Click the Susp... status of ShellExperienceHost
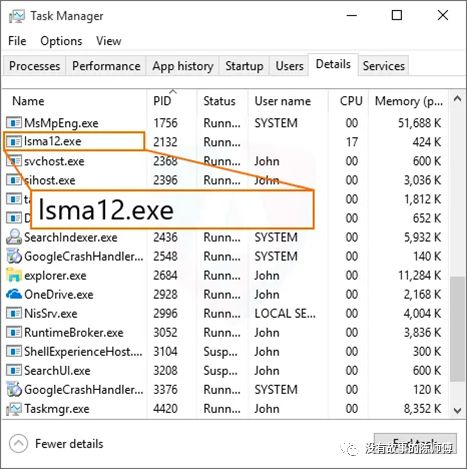467x469 pixels. pos(220,352)
